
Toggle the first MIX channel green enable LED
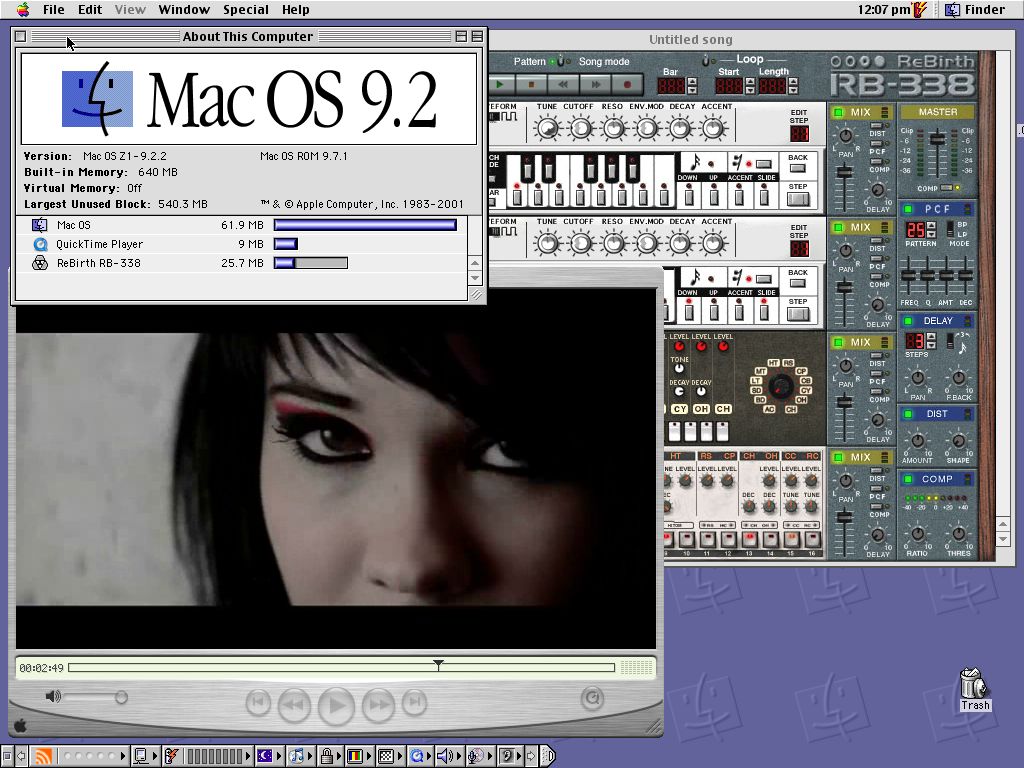click(839, 112)
